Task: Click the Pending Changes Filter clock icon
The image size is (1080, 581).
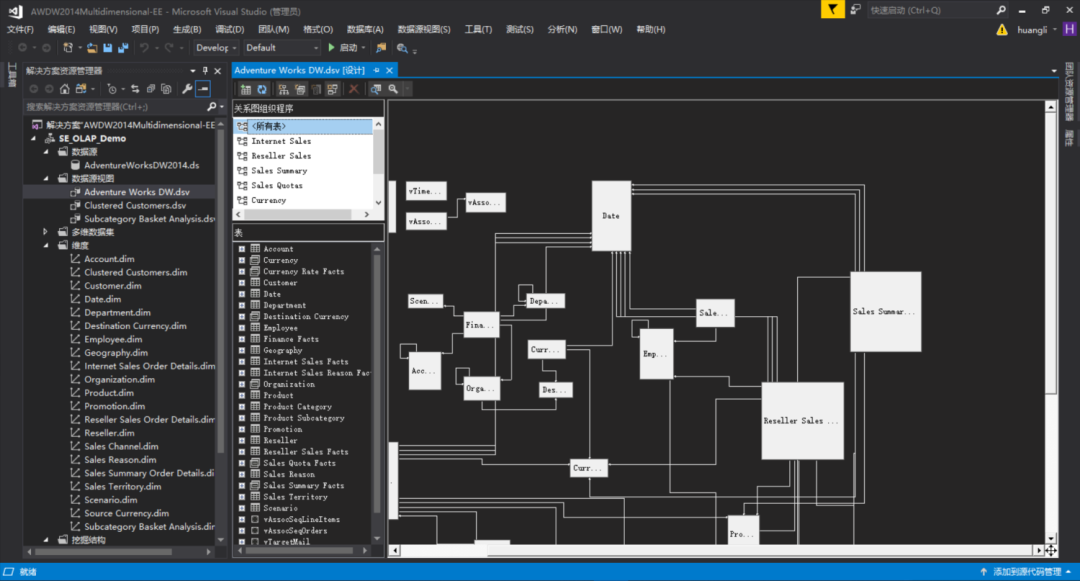Action: click(112, 89)
